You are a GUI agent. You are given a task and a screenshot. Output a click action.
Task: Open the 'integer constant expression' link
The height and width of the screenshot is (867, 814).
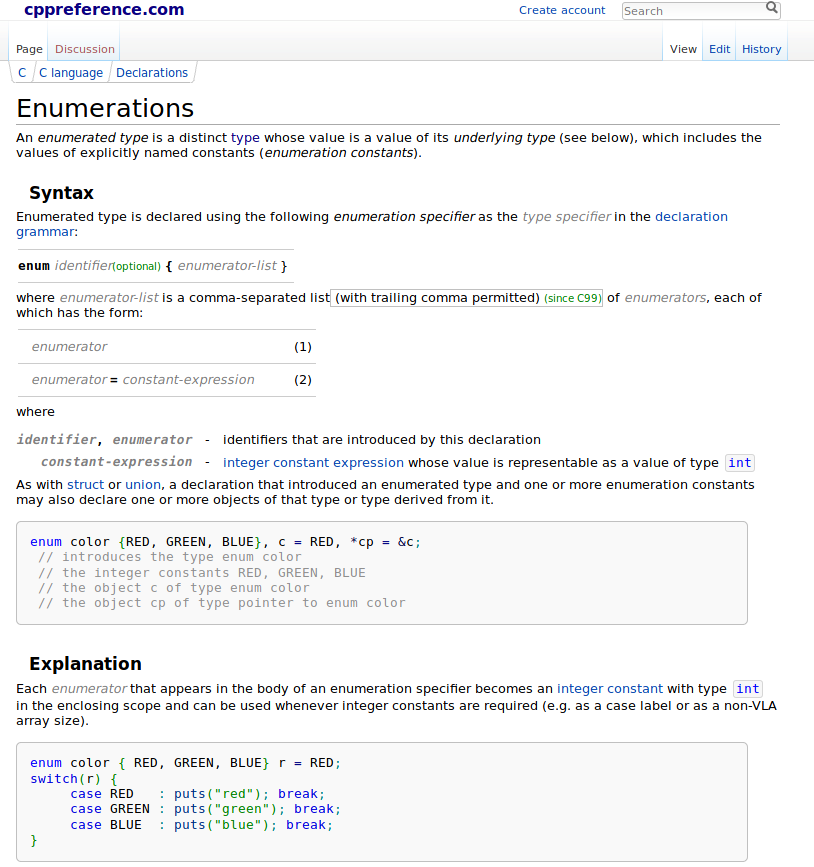tap(313, 463)
